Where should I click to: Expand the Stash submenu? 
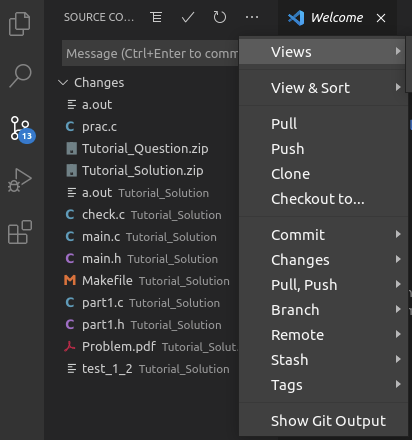coord(323,360)
